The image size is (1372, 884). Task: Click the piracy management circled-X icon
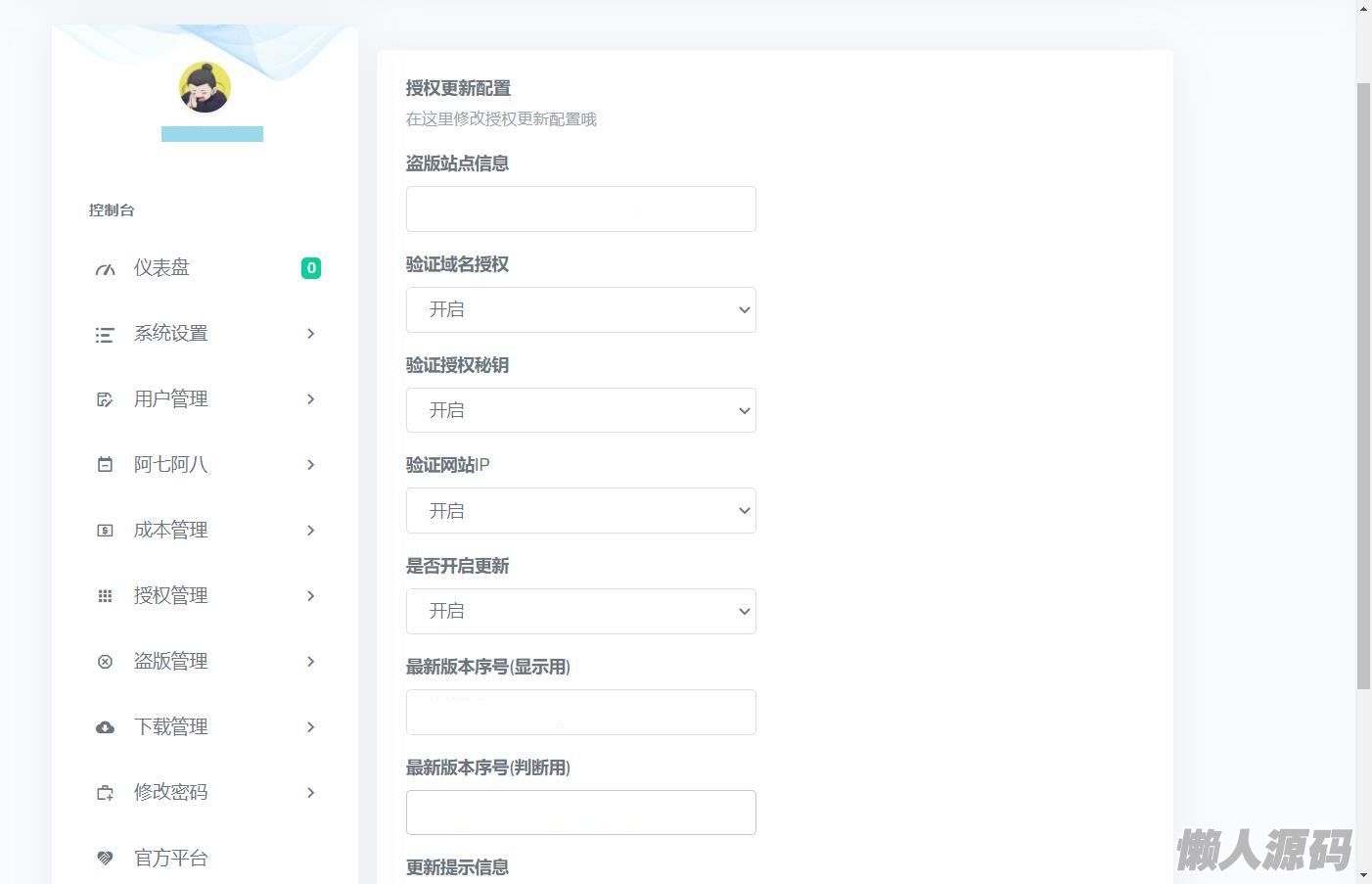pyautogui.click(x=105, y=662)
